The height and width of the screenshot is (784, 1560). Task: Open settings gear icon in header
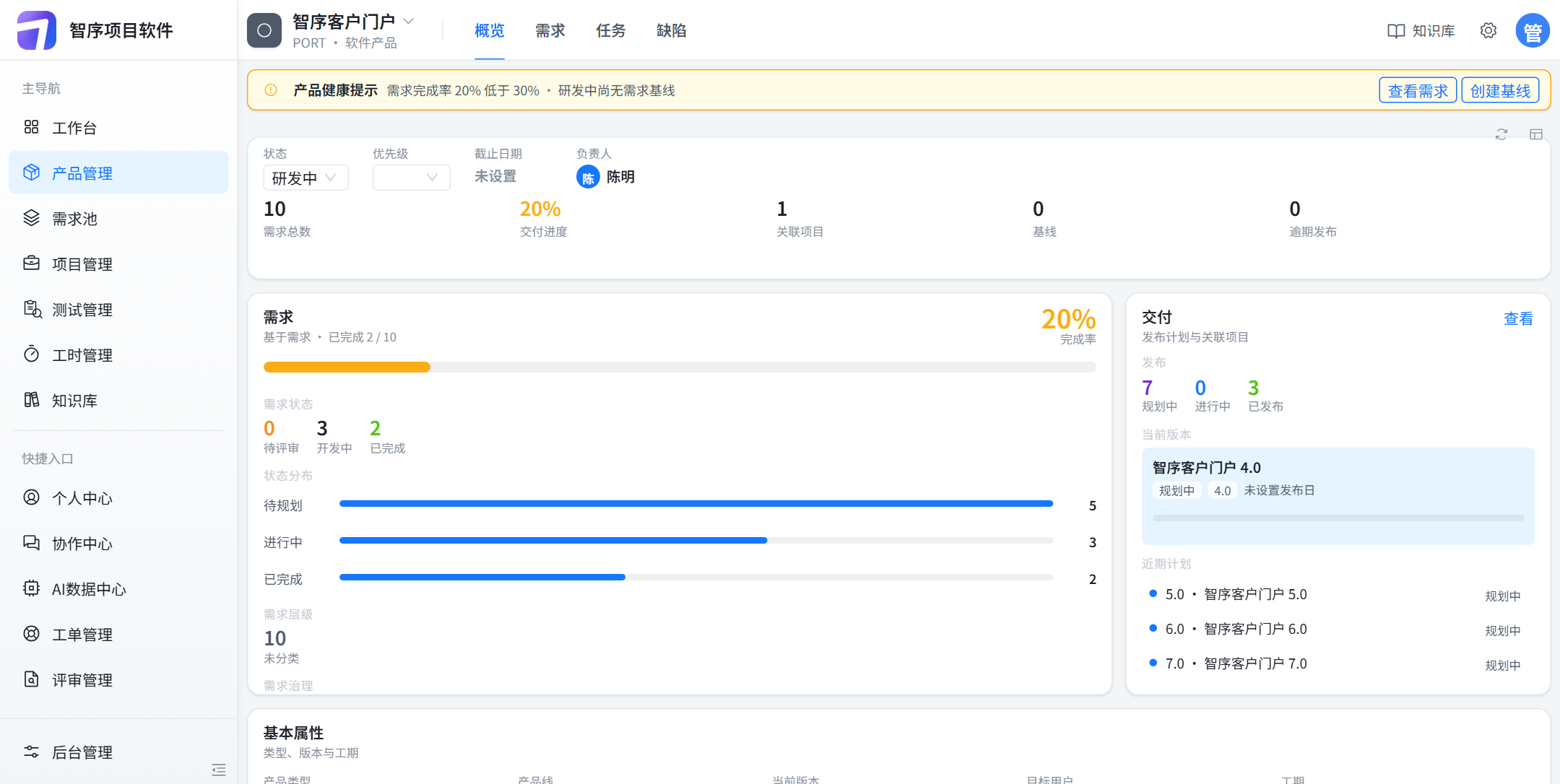click(1488, 30)
